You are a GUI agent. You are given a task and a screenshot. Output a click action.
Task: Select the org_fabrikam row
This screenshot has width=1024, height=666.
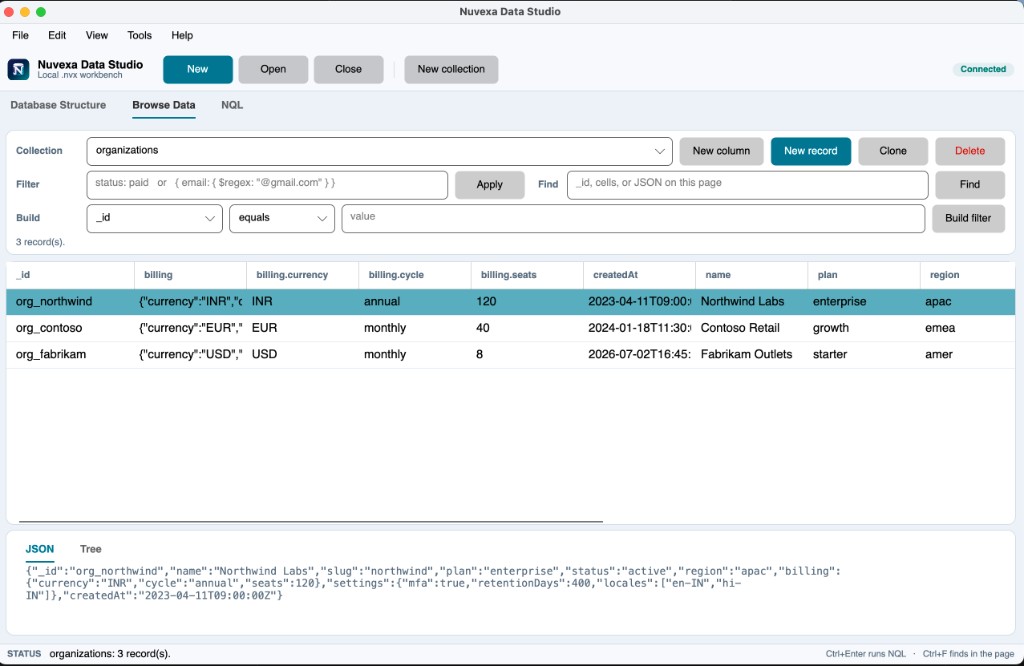tap(511, 355)
